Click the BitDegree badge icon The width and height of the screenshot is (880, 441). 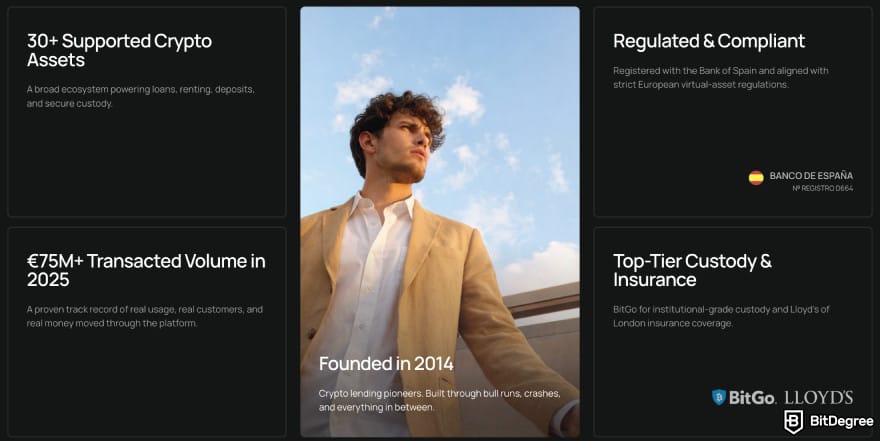794,422
